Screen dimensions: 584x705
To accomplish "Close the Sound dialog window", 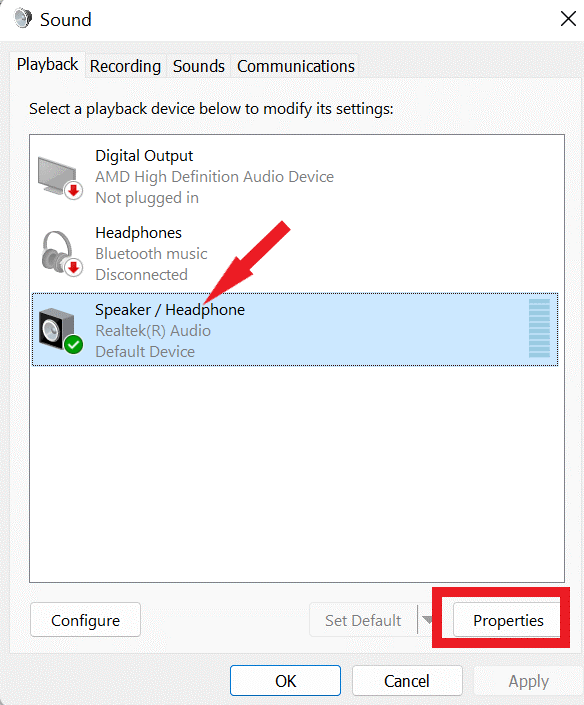I will (568, 19).
